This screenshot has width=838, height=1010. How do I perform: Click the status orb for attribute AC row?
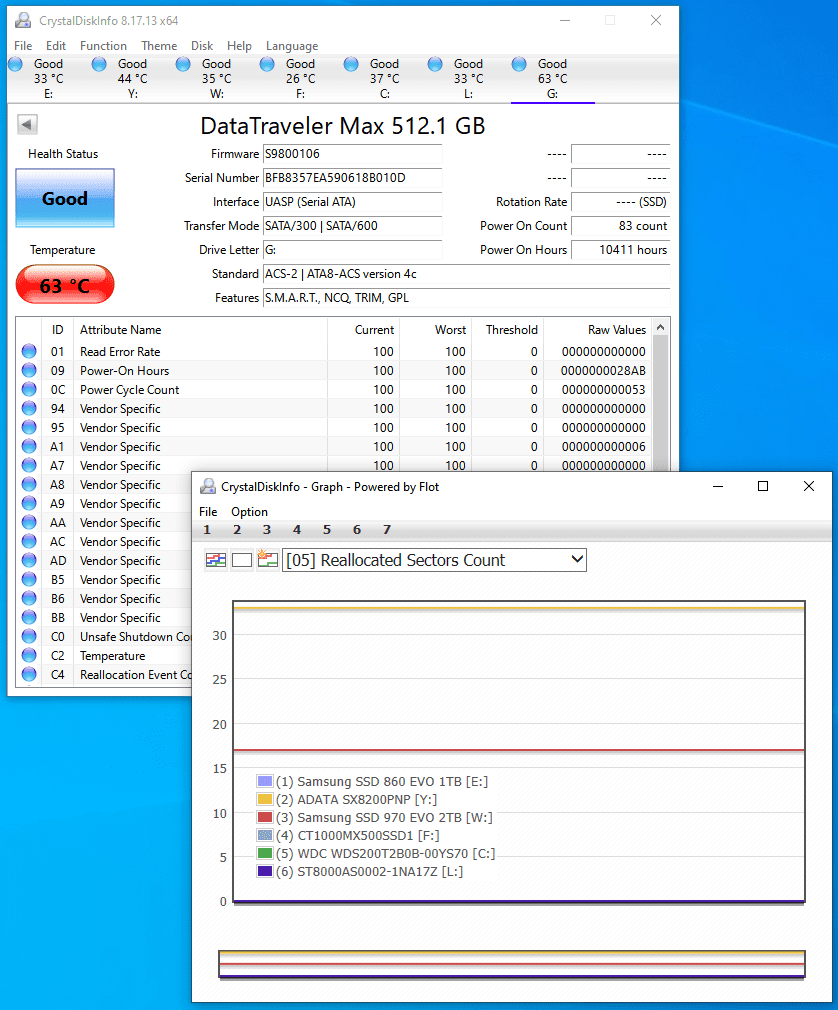pos(29,541)
